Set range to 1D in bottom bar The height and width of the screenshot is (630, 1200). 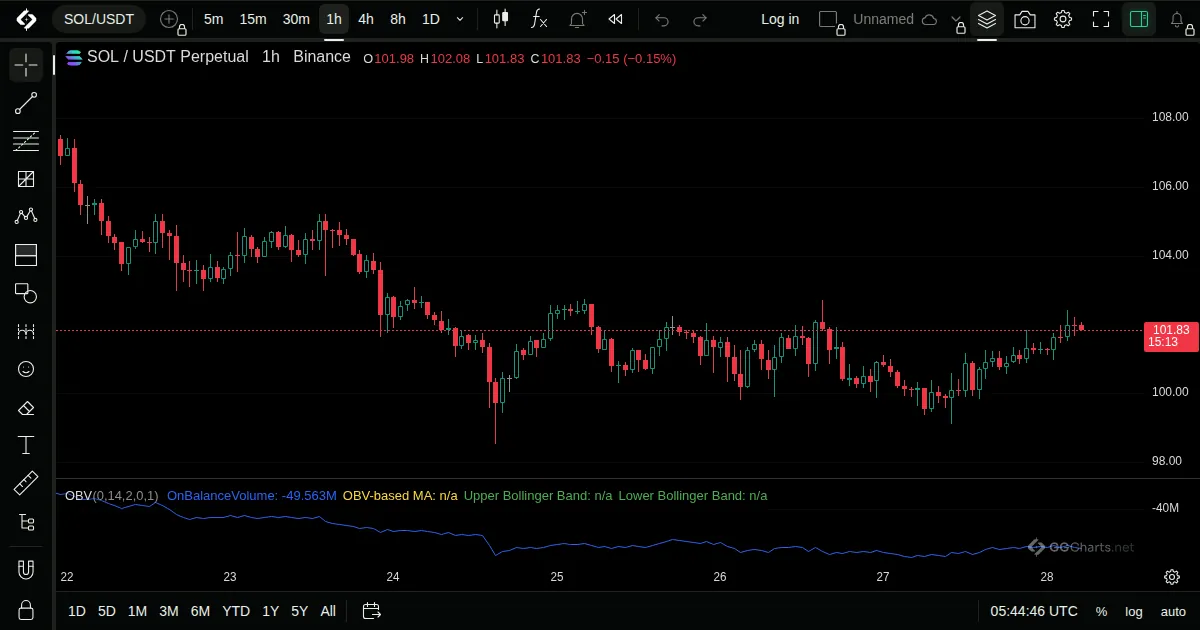(x=77, y=611)
